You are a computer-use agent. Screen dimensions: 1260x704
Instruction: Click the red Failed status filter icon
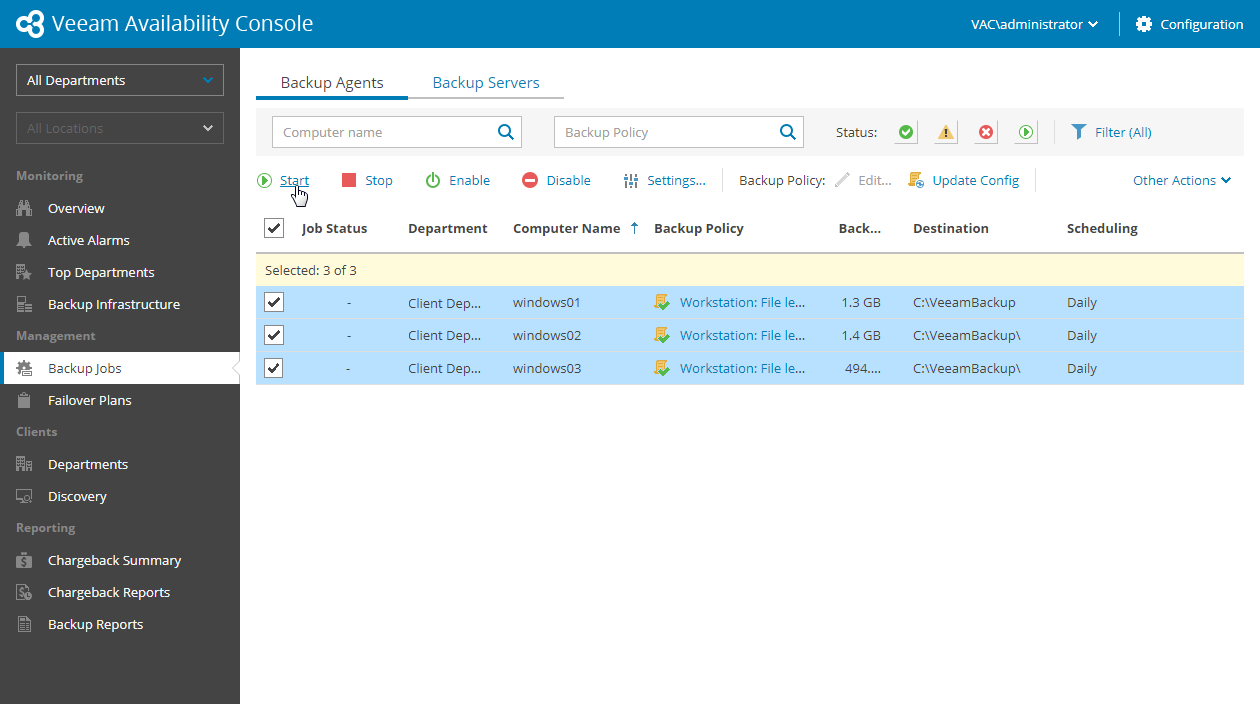(986, 132)
